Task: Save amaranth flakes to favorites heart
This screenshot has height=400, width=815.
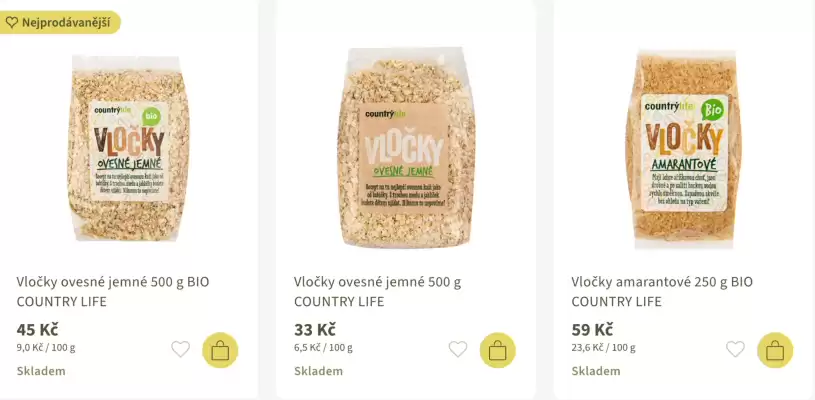Action: pos(735,349)
